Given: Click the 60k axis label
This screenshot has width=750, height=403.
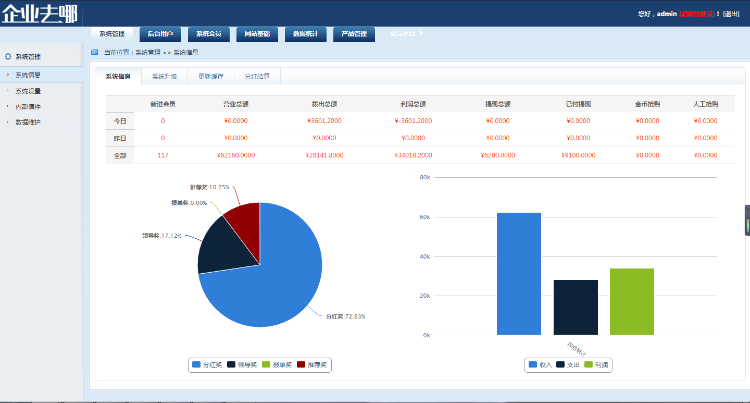Looking at the screenshot, I should [425, 217].
